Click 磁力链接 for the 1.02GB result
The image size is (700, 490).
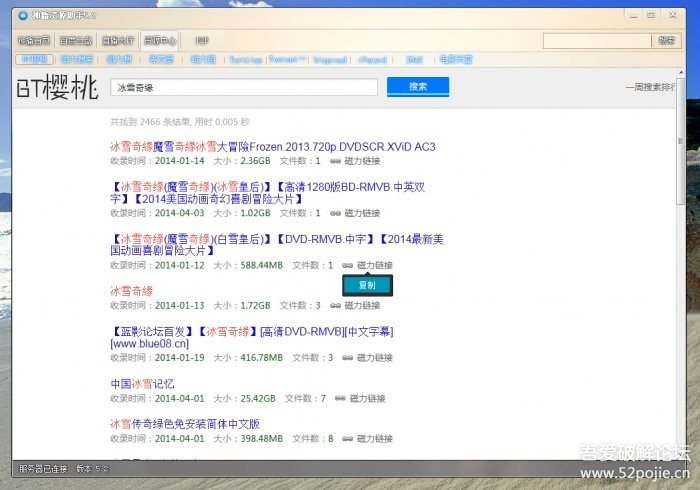point(362,213)
